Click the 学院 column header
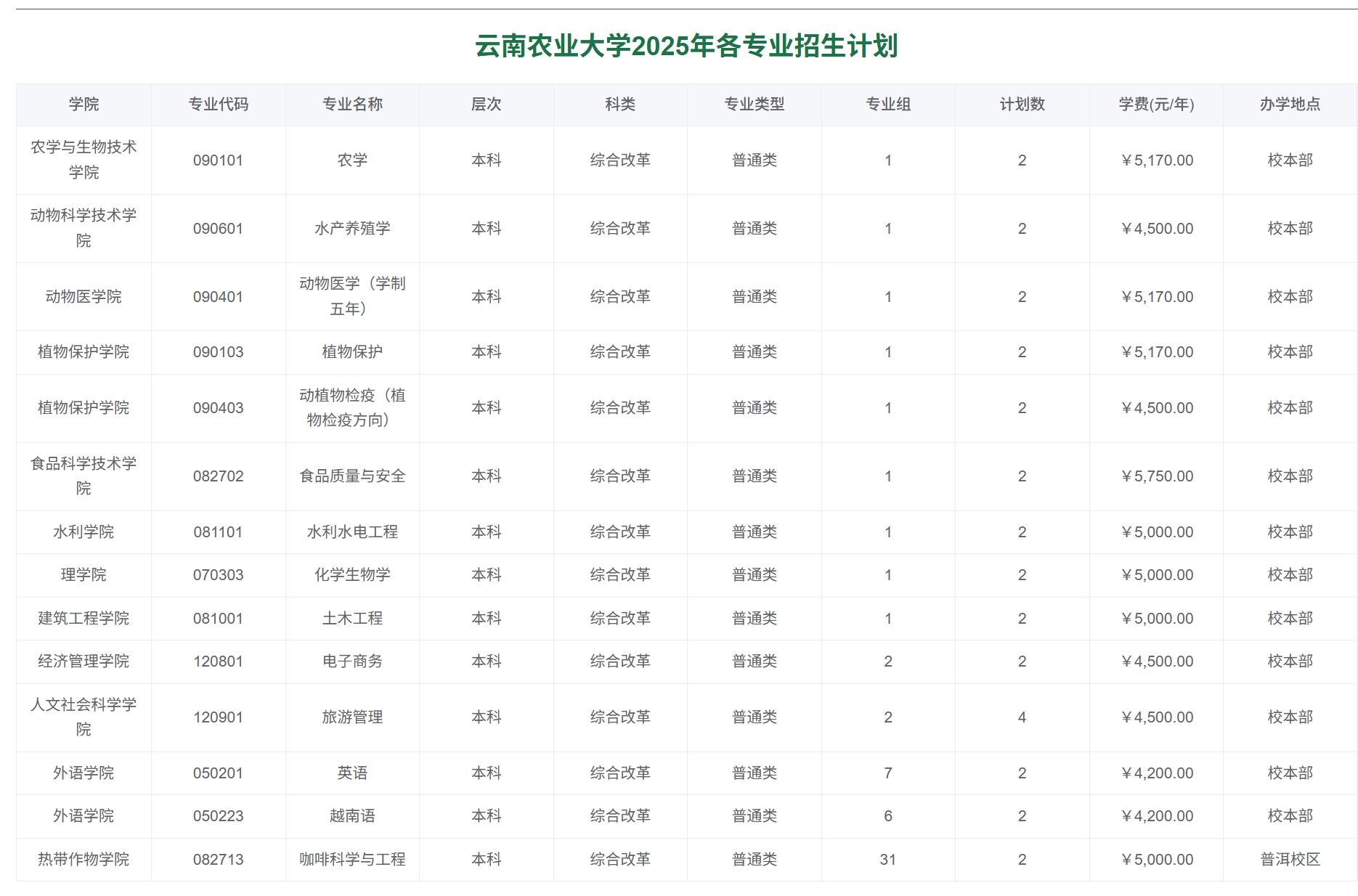Image resolution: width=1358 pixels, height=896 pixels. [x=83, y=104]
